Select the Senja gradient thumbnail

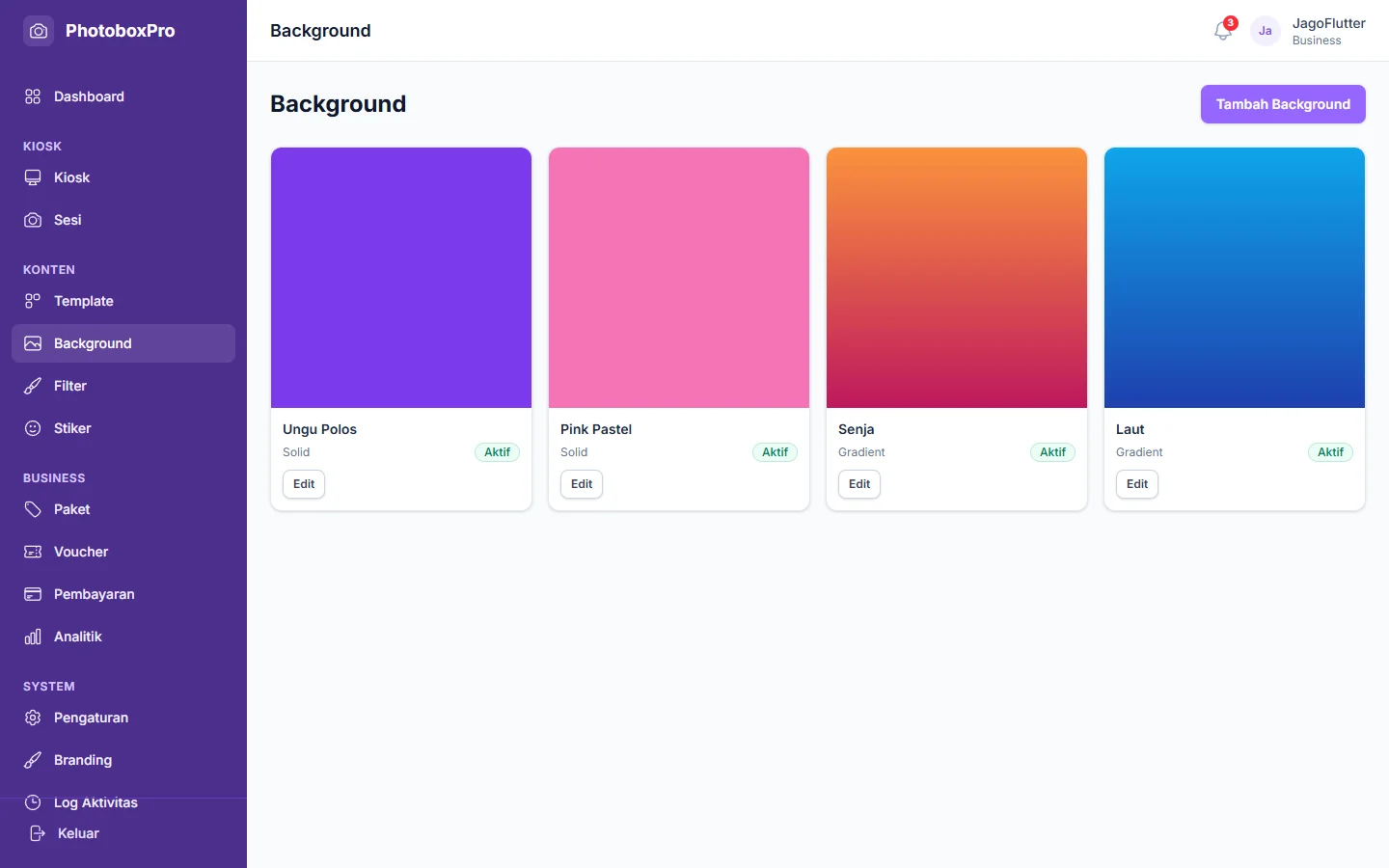(957, 278)
